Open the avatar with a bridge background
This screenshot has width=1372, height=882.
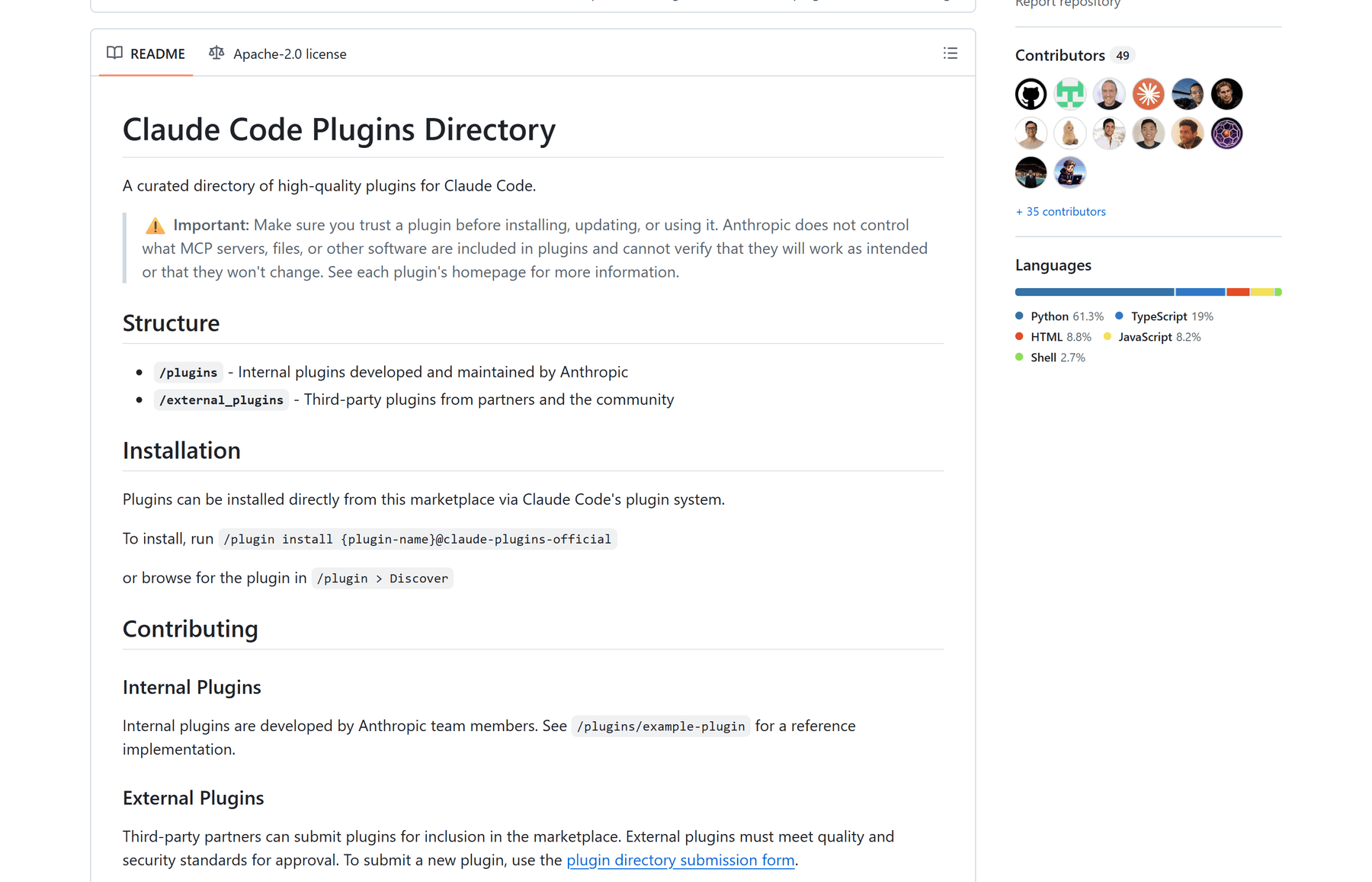click(x=1188, y=95)
